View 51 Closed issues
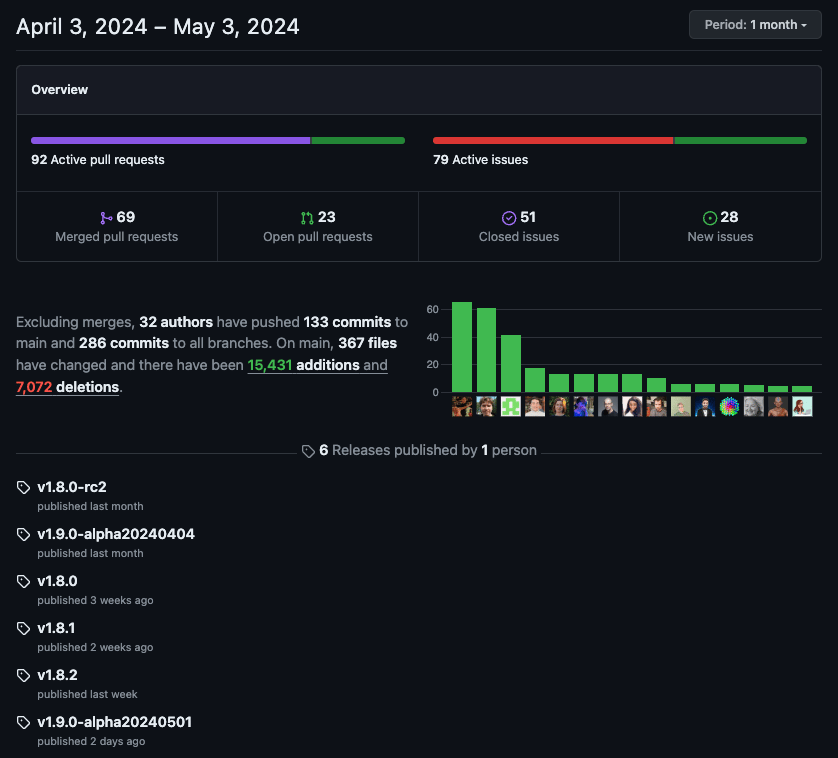838x758 pixels. (x=519, y=227)
